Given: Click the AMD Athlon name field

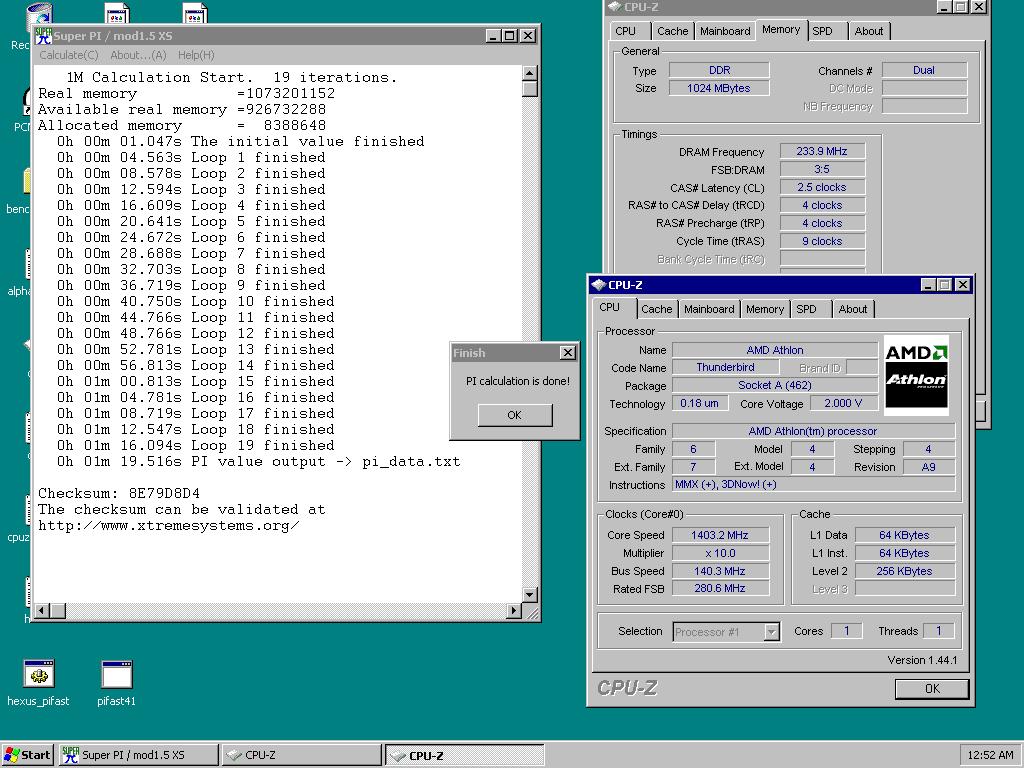Looking at the screenshot, I should 775,350.
